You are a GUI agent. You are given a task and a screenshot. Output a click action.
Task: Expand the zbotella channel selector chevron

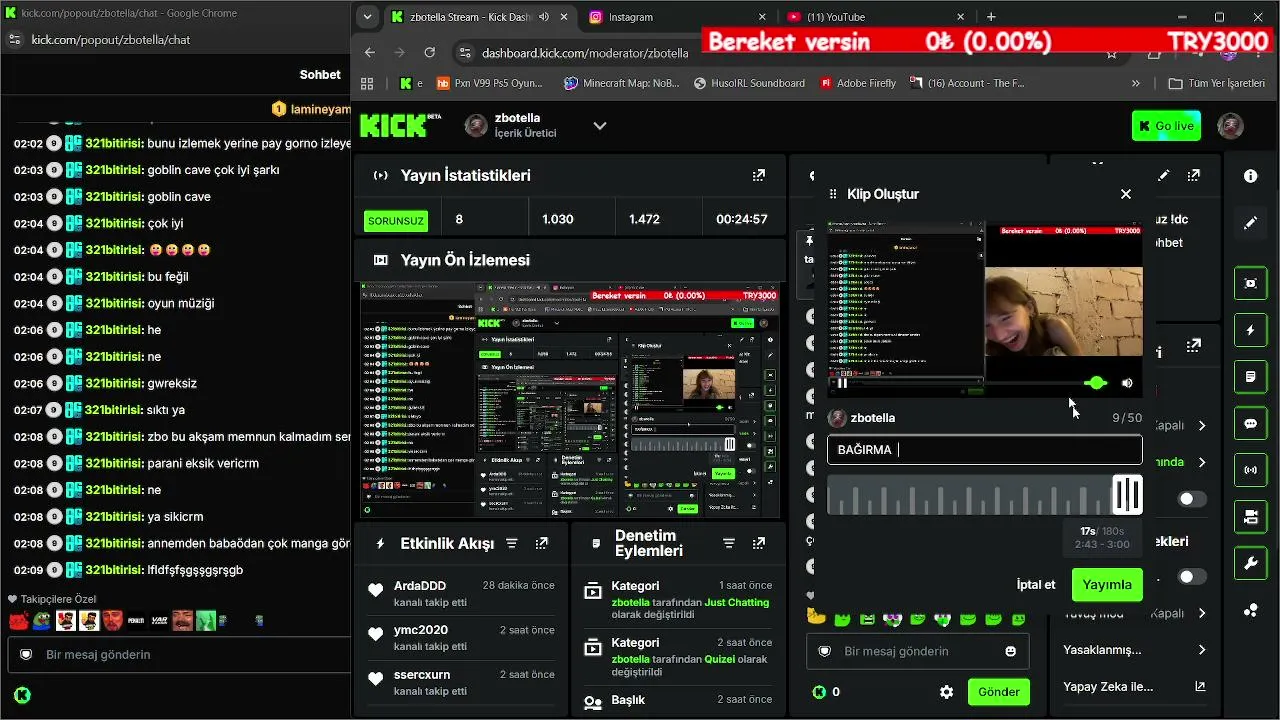coord(600,126)
